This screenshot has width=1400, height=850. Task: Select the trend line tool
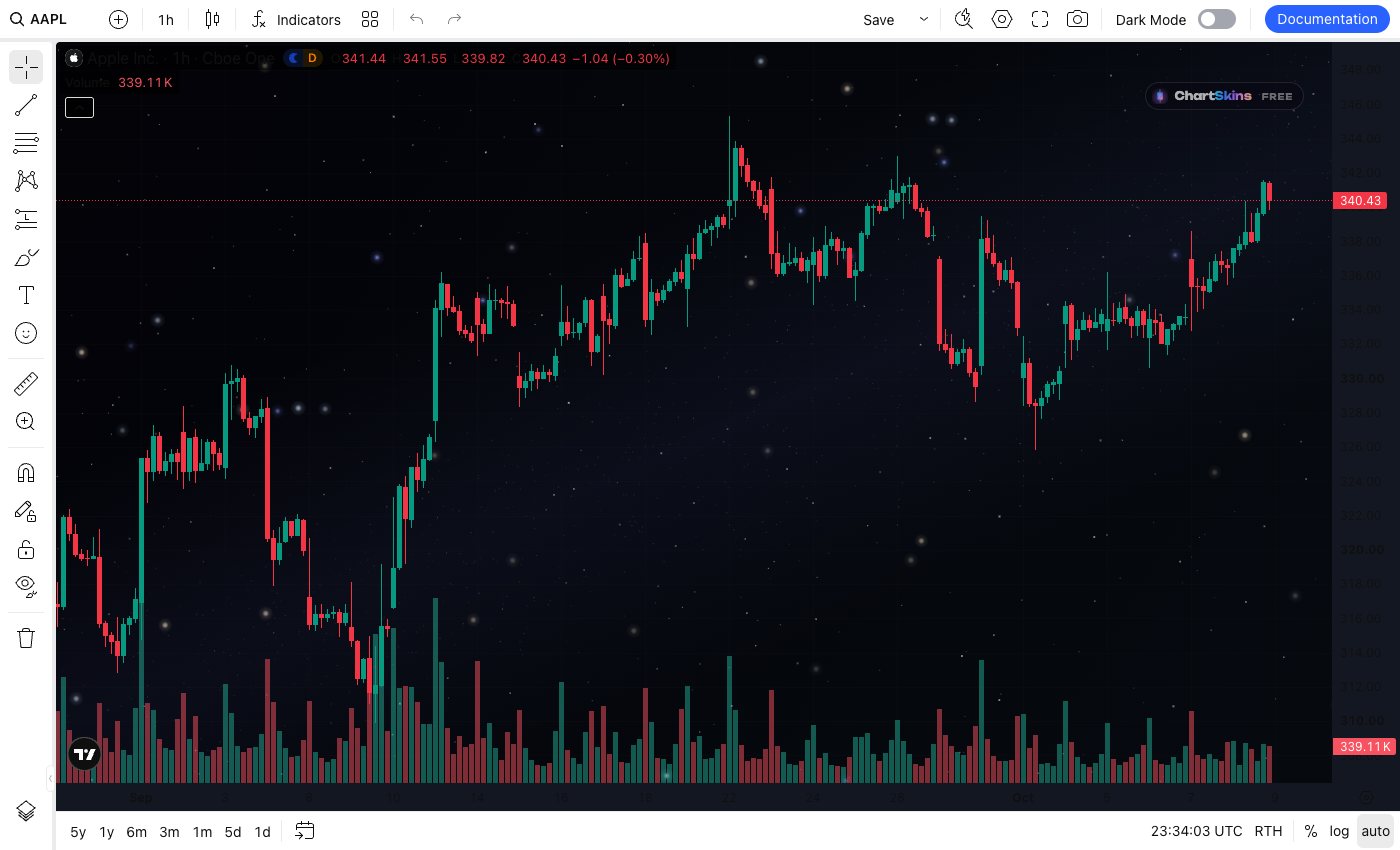pyautogui.click(x=26, y=105)
